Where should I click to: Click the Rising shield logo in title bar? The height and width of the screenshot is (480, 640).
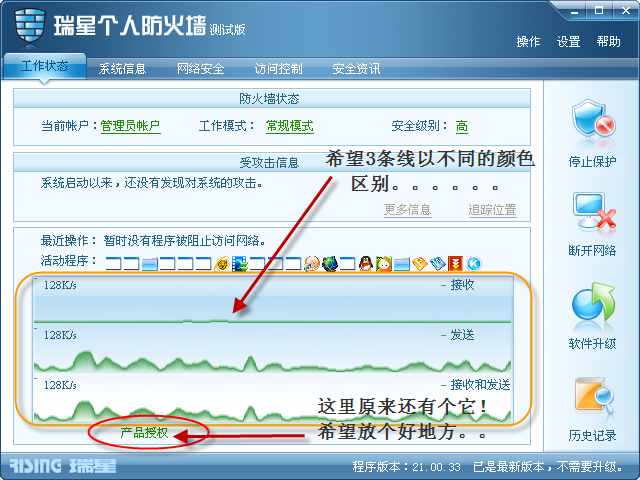tap(29, 24)
